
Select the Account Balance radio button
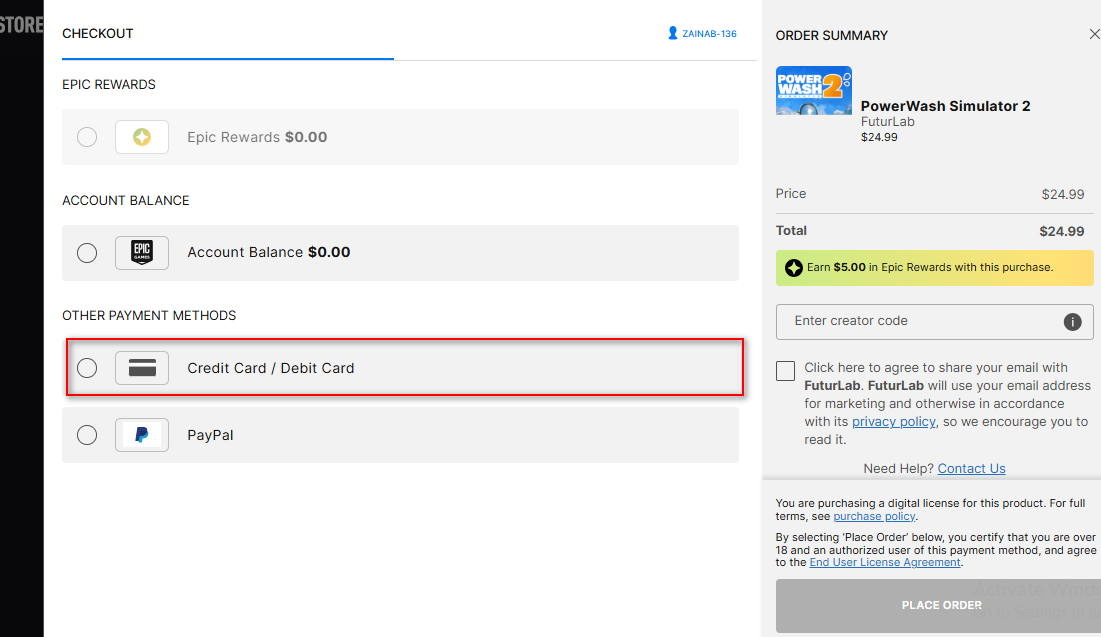click(x=87, y=253)
